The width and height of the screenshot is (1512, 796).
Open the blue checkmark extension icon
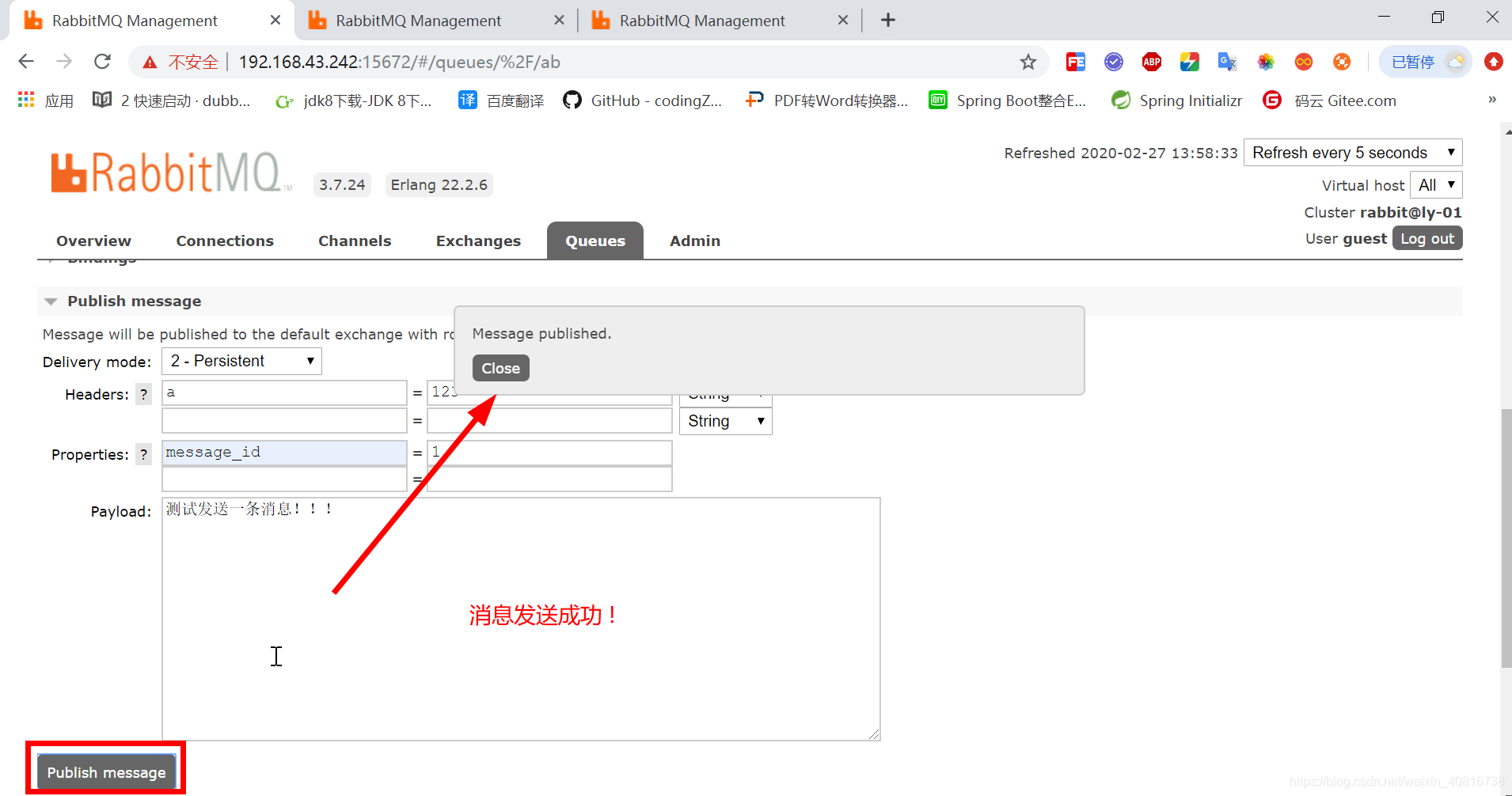(1114, 62)
